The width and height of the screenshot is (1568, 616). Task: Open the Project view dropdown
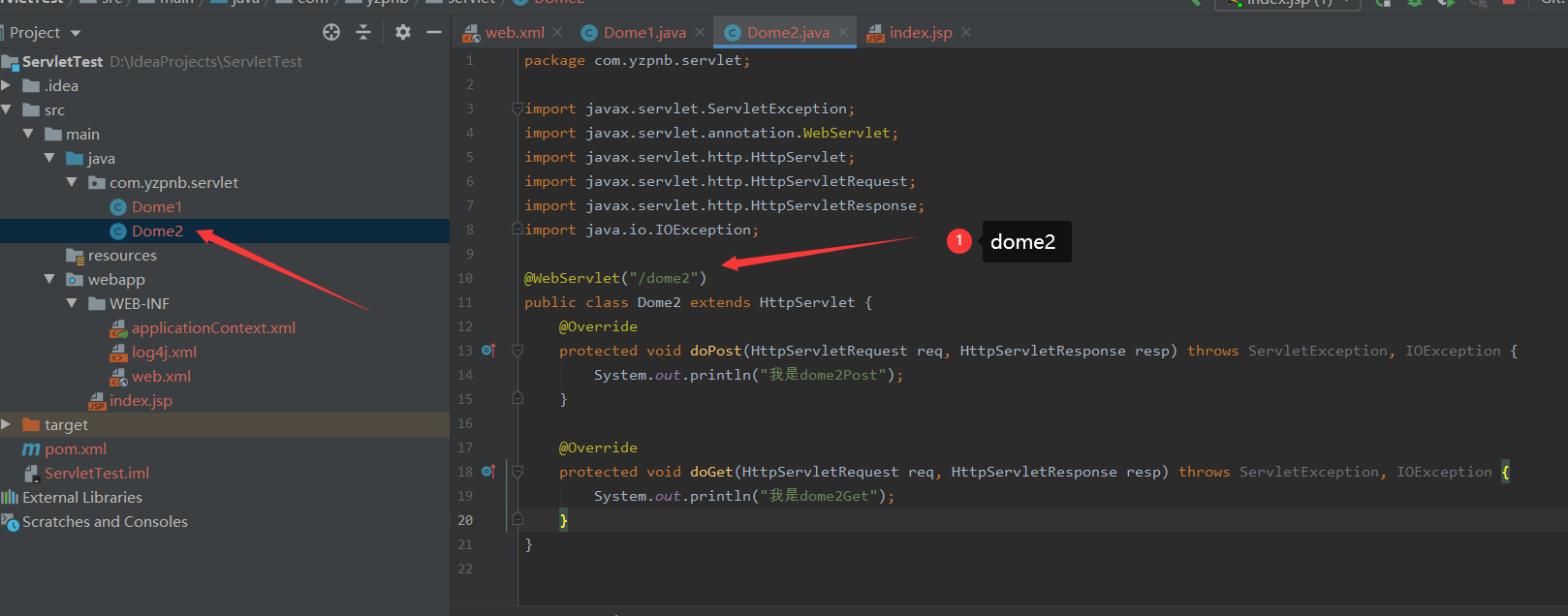click(76, 33)
